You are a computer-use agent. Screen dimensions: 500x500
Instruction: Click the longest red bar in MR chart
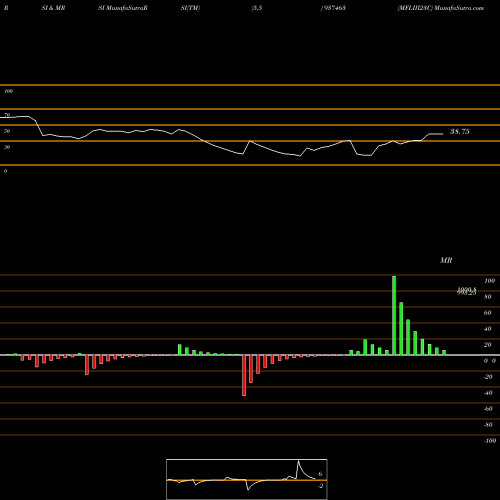[x=244, y=375]
